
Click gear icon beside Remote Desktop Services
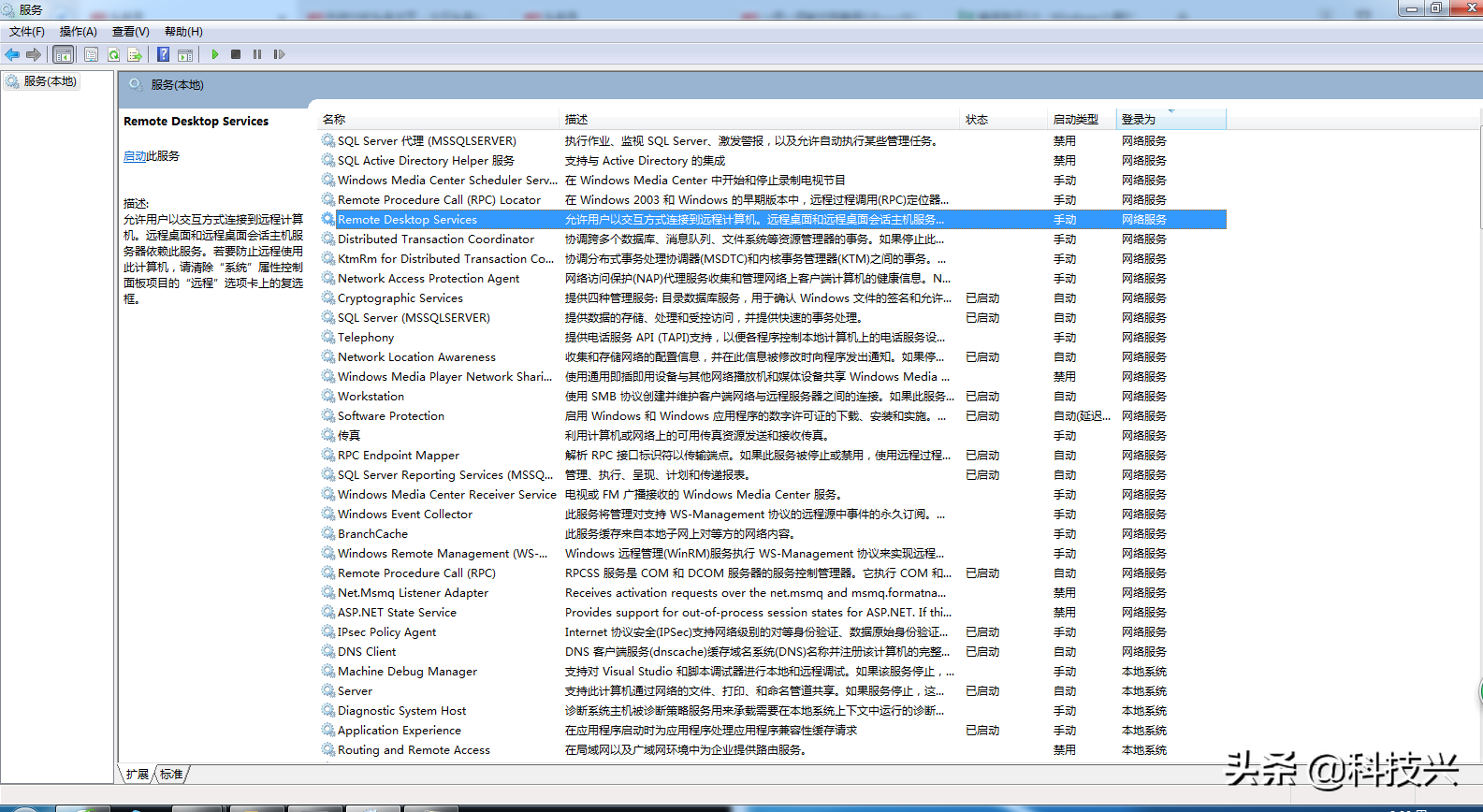328,219
